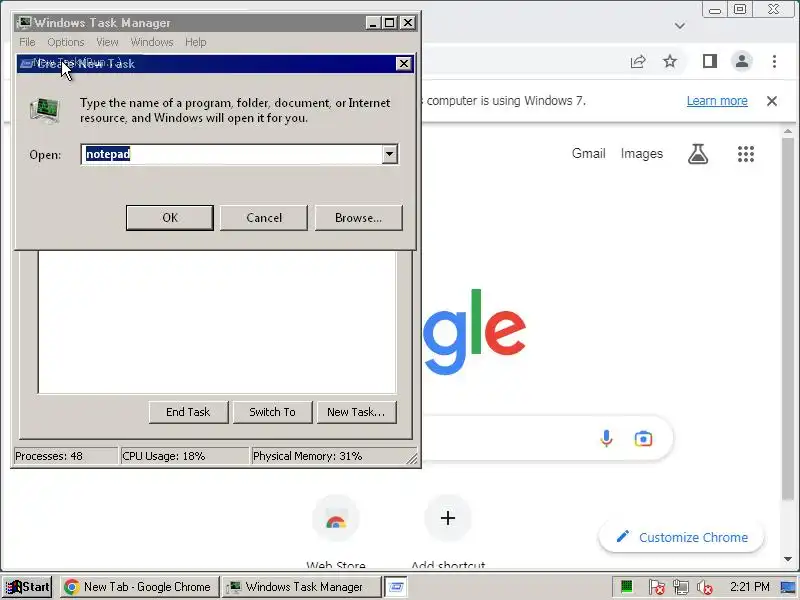This screenshot has height=600, width=800.
Task: Minimize the Windows Task Manager window
Action: 373,23
